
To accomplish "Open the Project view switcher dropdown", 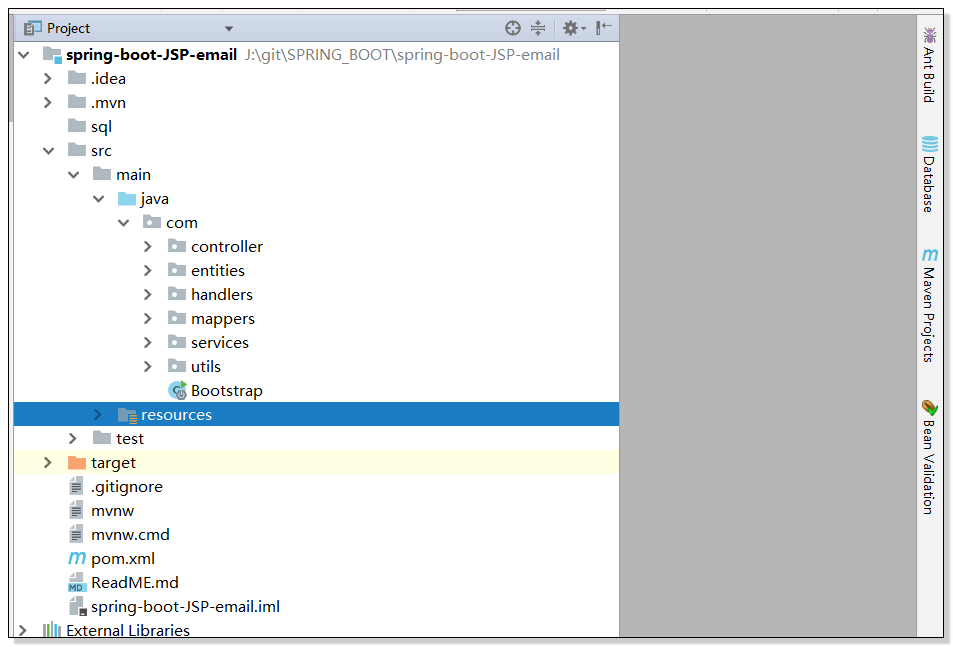I will coord(228,28).
